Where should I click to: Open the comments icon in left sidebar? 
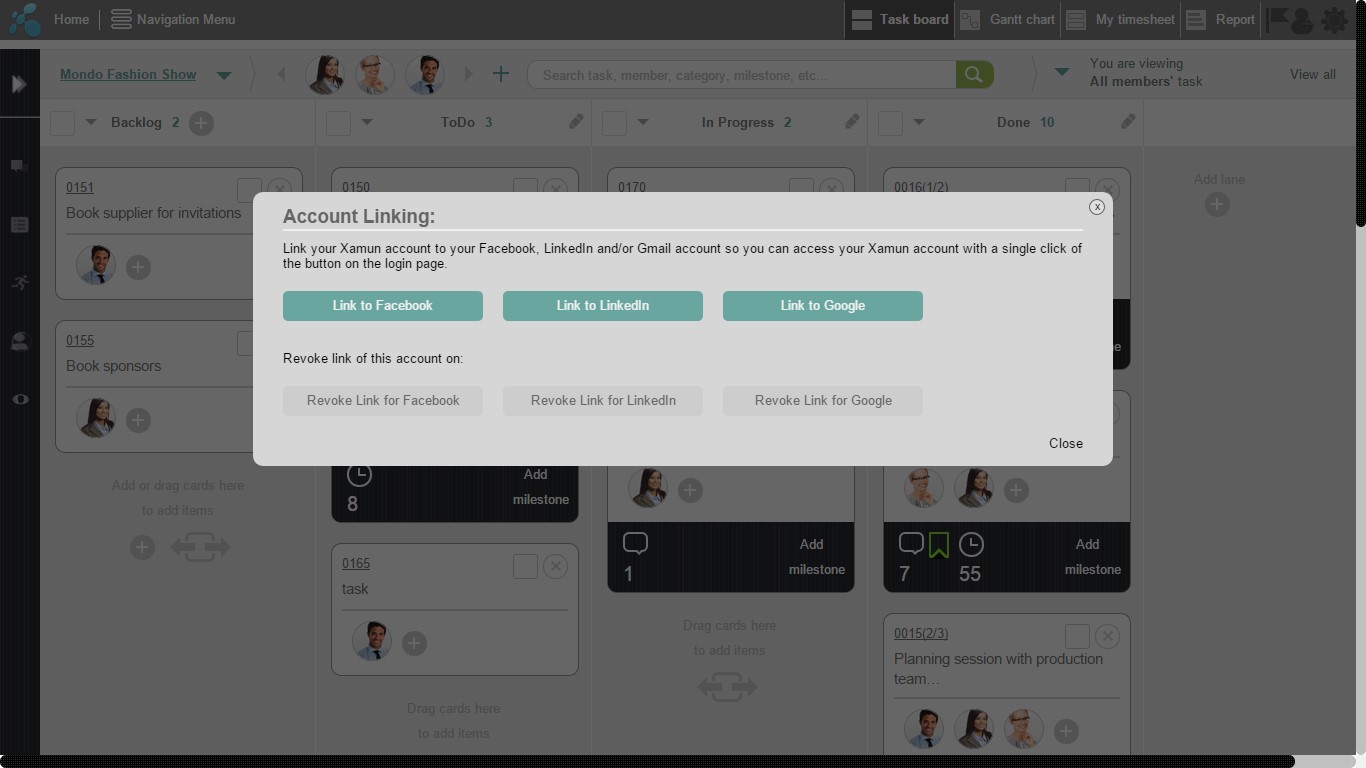click(18, 166)
